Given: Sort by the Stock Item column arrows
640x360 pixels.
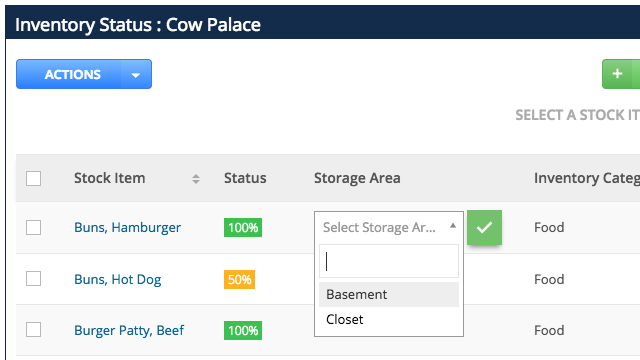Looking at the screenshot, I should pyautogui.click(x=196, y=179).
